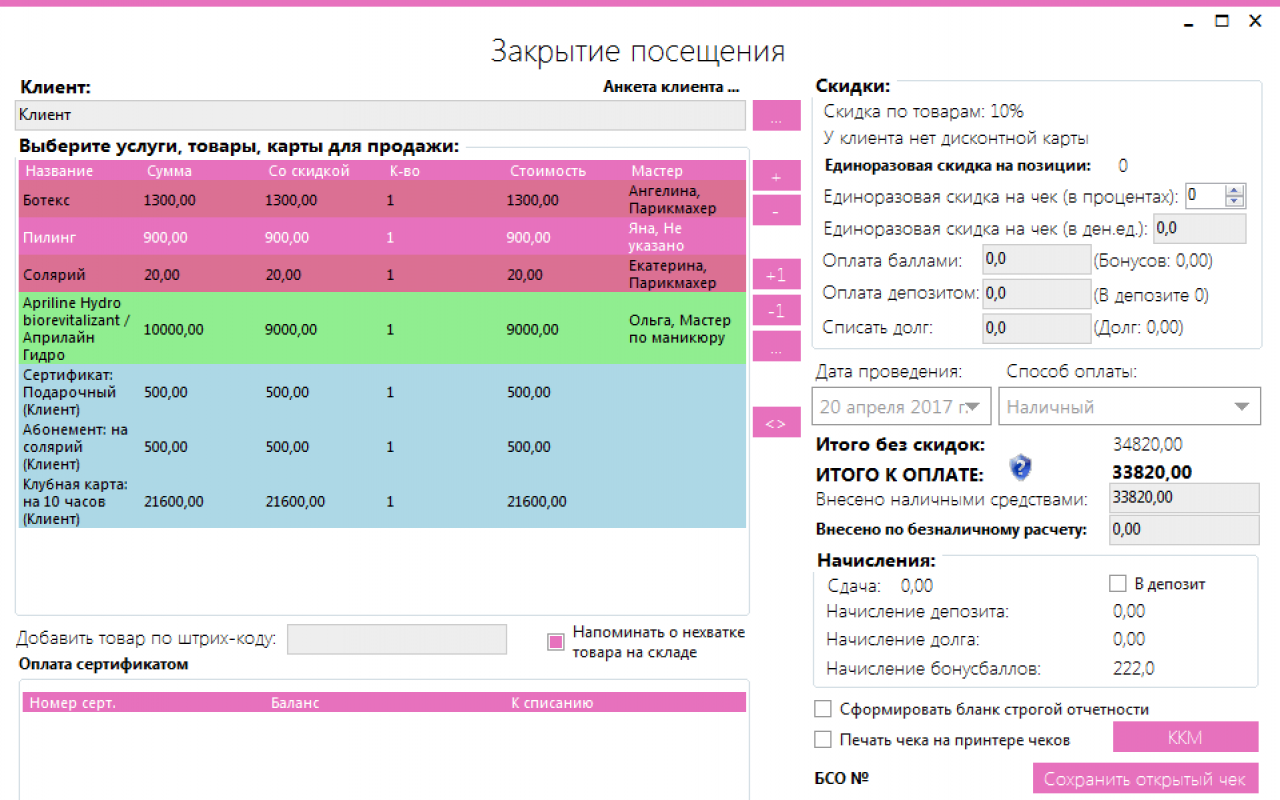Increment the percent discount spinner
The height and width of the screenshot is (800, 1280).
1235,191
